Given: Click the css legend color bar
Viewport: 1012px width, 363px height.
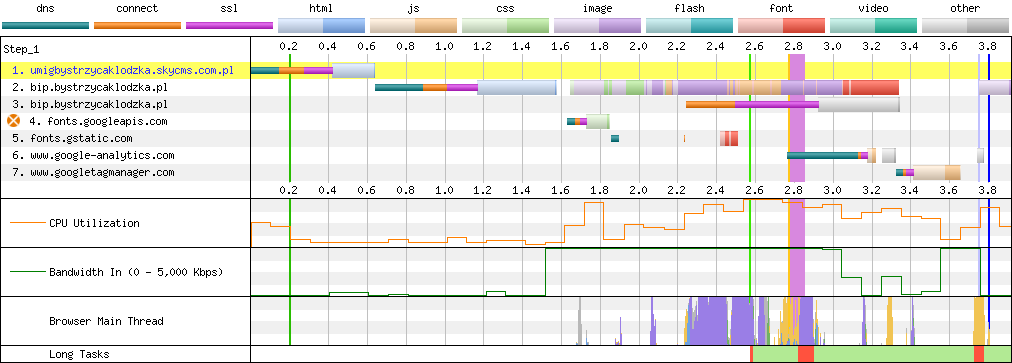Looking at the screenshot, I should coord(505,25).
